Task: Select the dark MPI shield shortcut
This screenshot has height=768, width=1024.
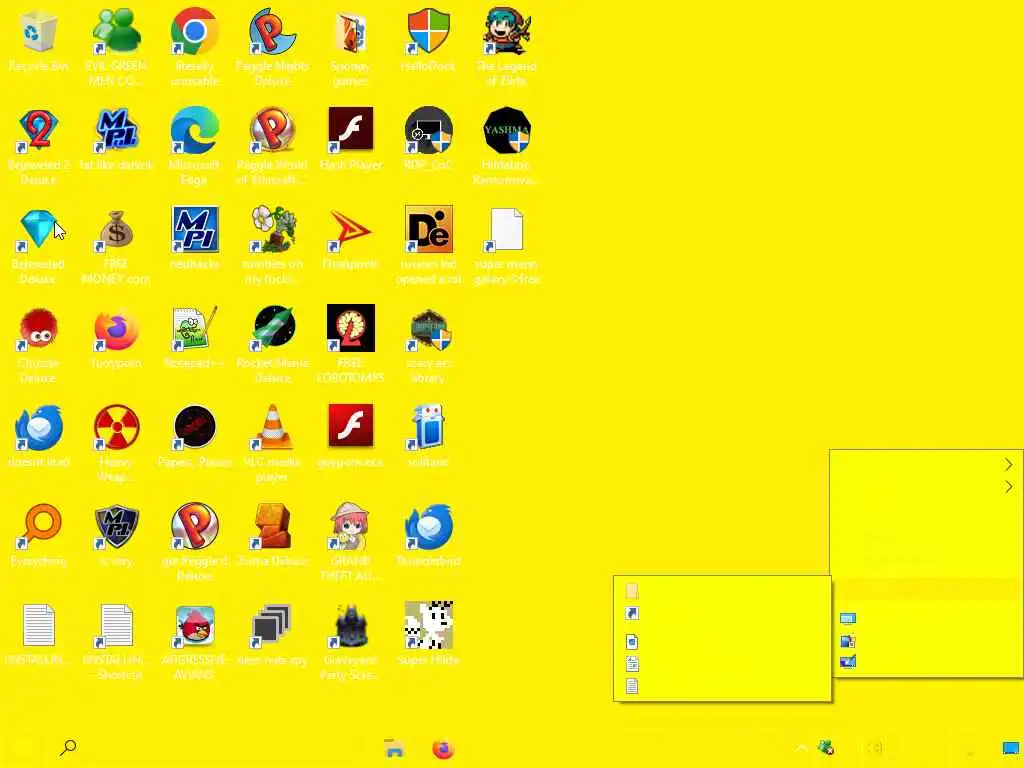Action: click(116, 526)
